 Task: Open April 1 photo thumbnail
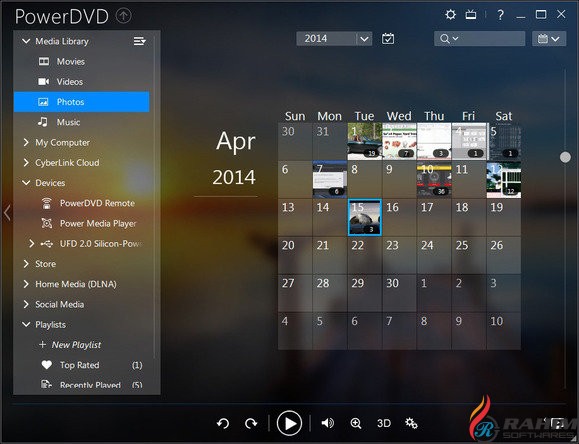(x=364, y=141)
